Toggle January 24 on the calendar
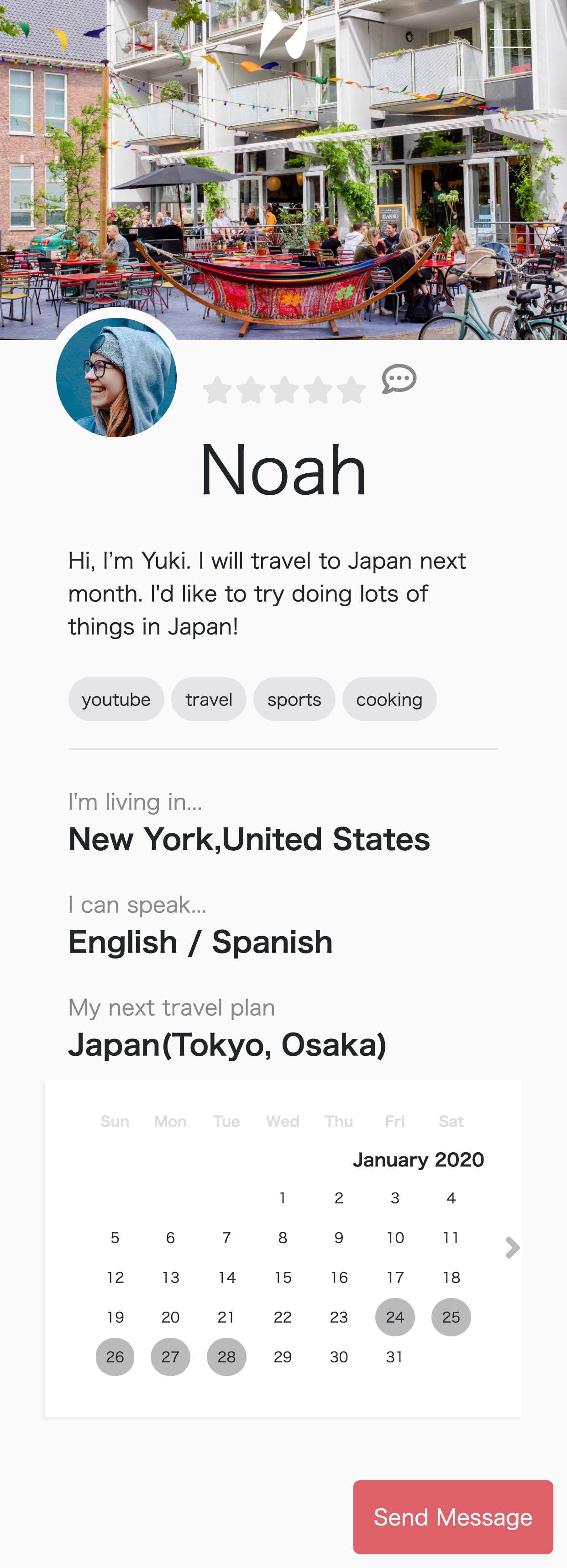Image resolution: width=567 pixels, height=1568 pixels. (x=395, y=1317)
